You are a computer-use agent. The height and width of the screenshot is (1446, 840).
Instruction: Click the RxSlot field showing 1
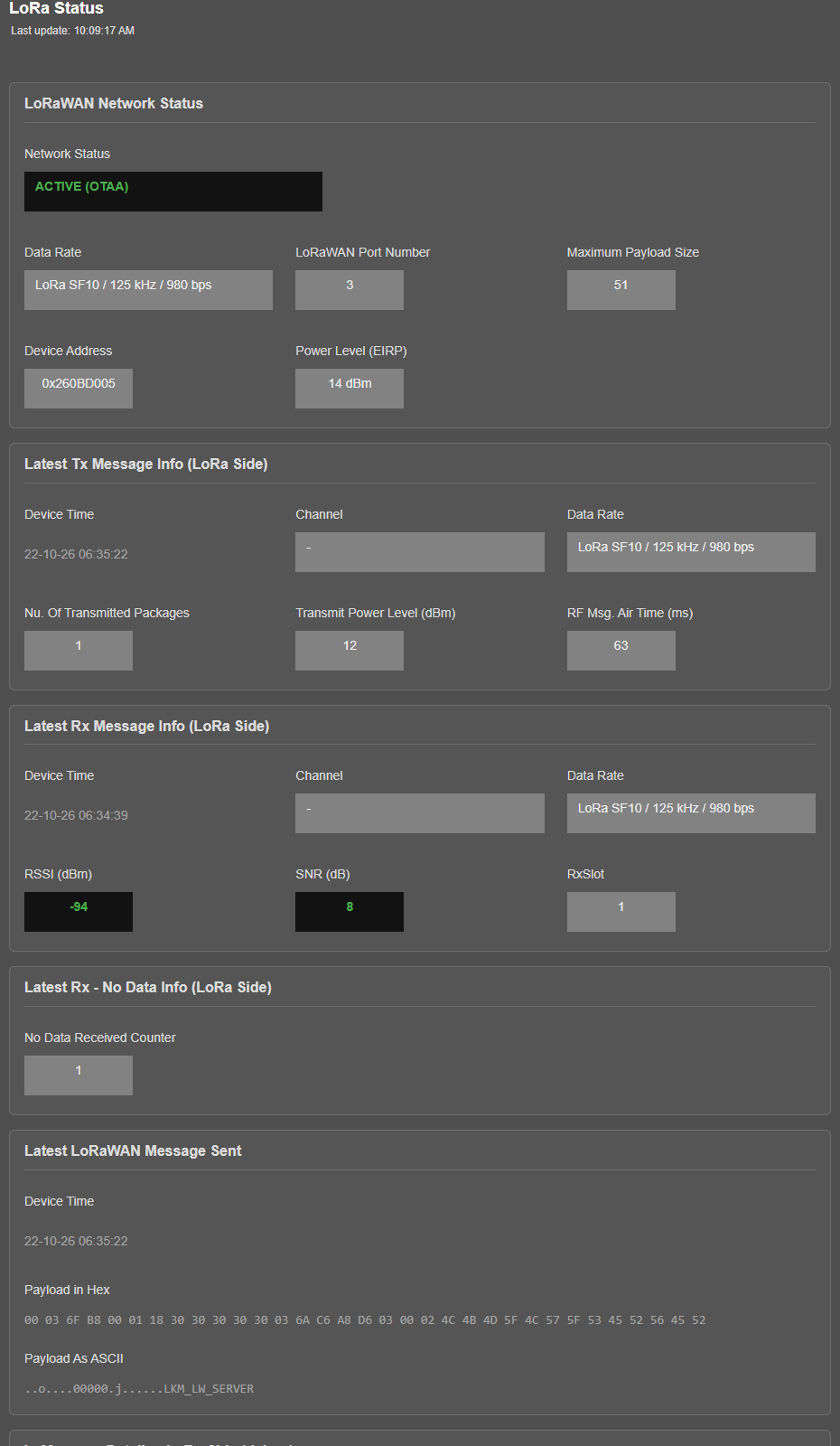tap(621, 912)
